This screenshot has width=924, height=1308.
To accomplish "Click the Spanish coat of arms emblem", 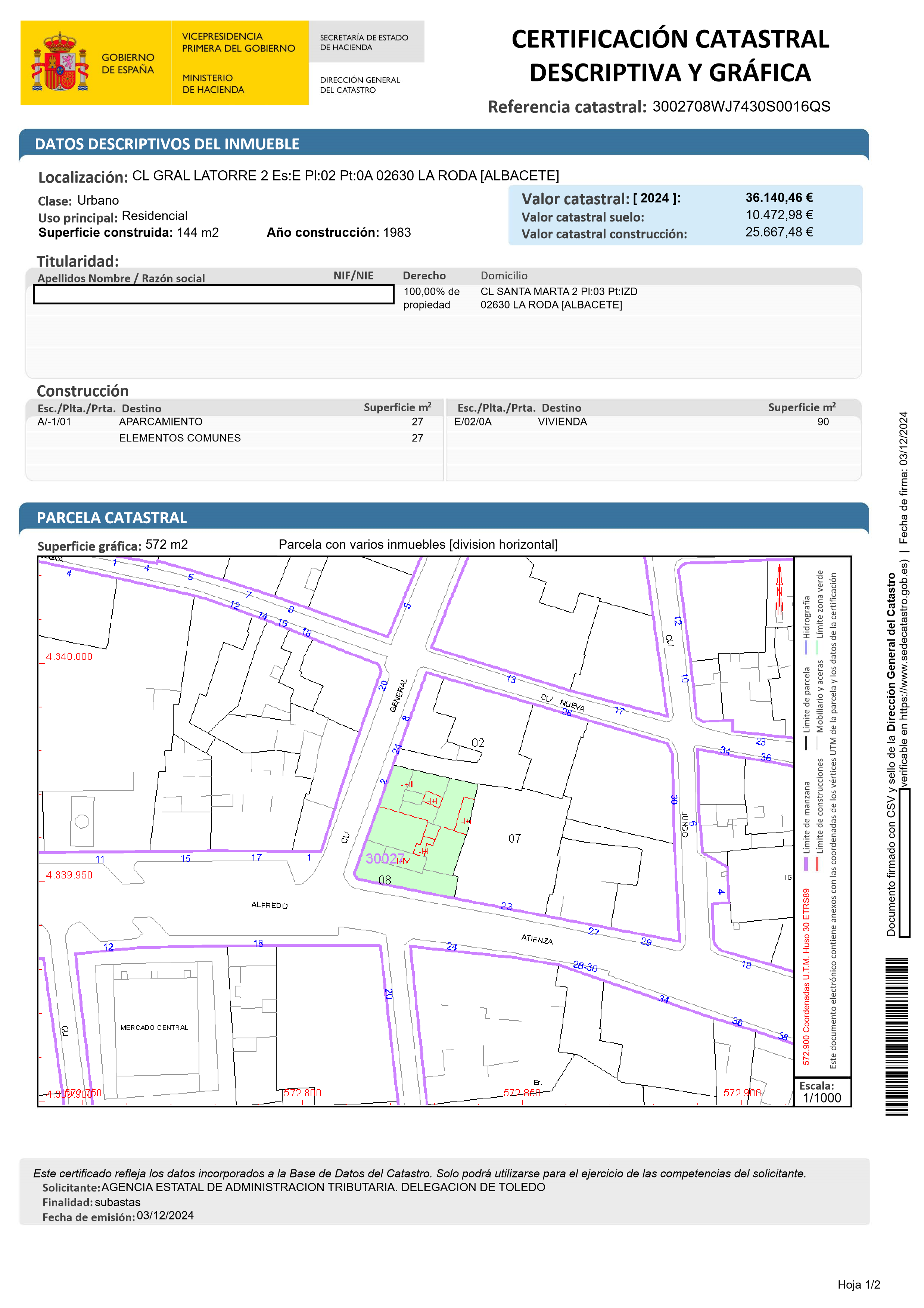I will click(x=60, y=63).
